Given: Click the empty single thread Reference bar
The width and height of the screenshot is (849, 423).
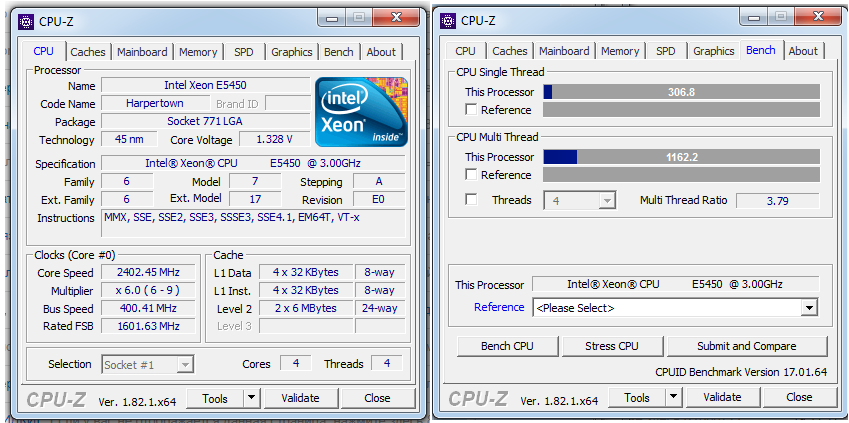Looking at the screenshot, I should click(x=681, y=110).
